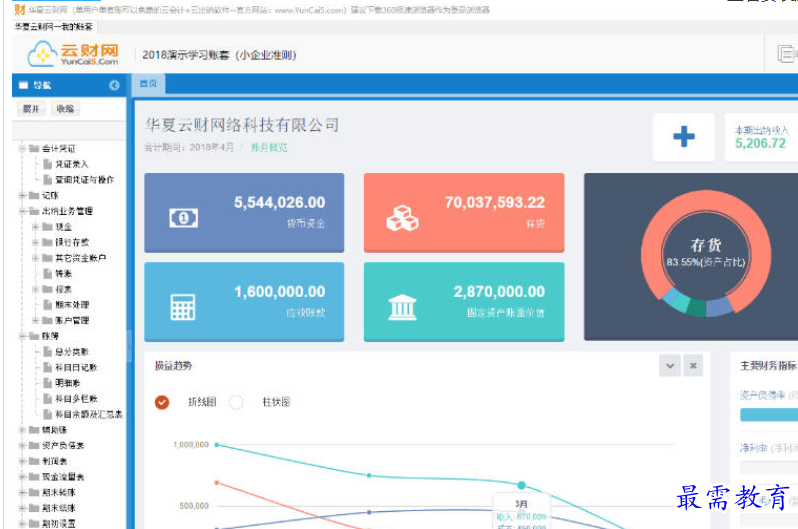Click the bank building icon on 固定资产 card
The image size is (798, 529).
(x=402, y=307)
